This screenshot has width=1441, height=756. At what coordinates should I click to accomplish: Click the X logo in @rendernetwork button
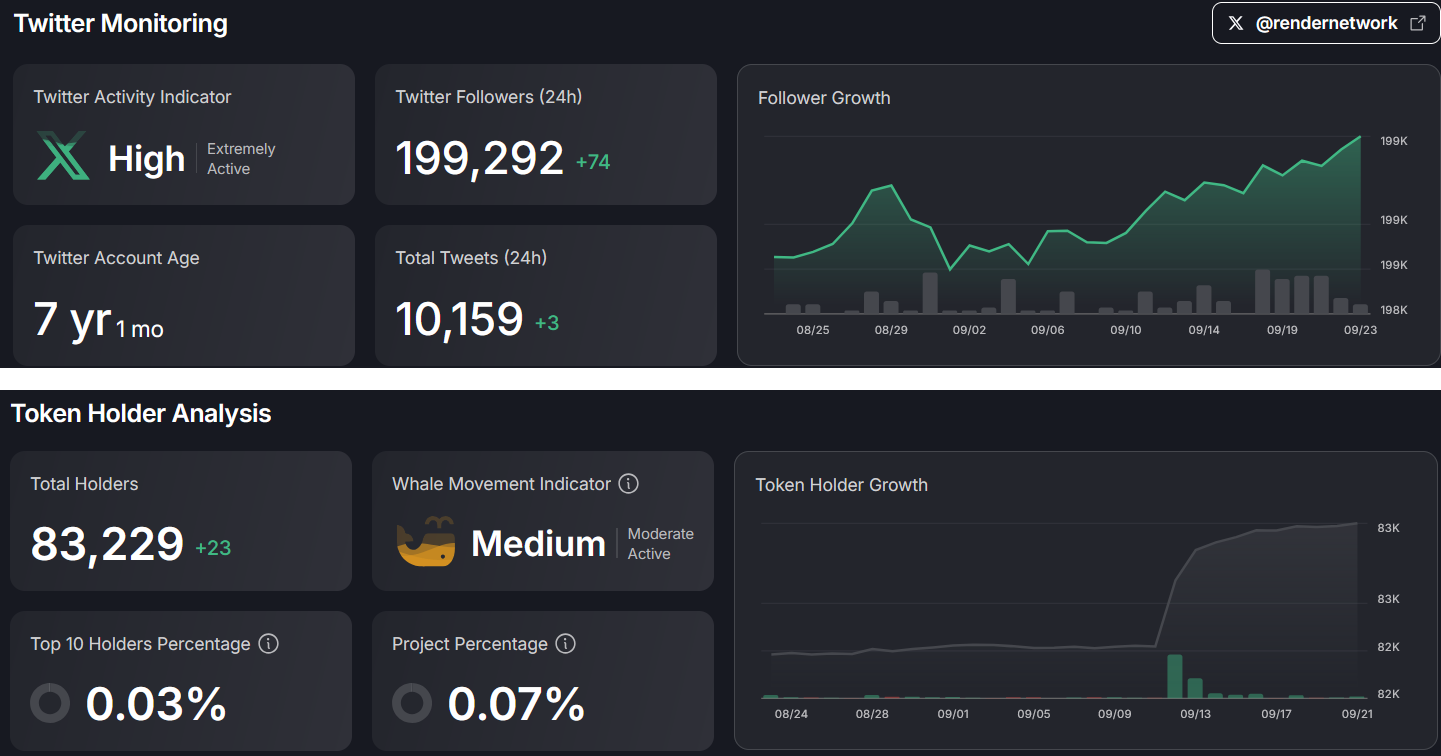click(1236, 23)
